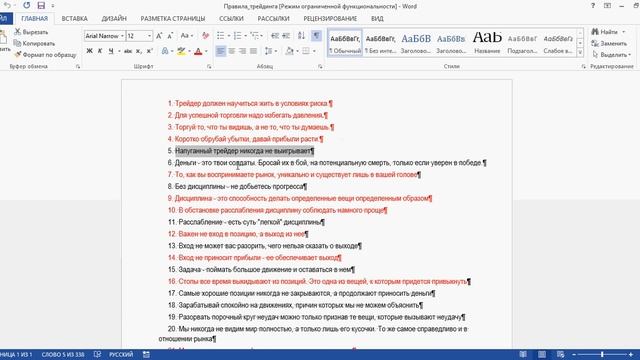Click the Undo arrow in quick access toolbar

7,5
